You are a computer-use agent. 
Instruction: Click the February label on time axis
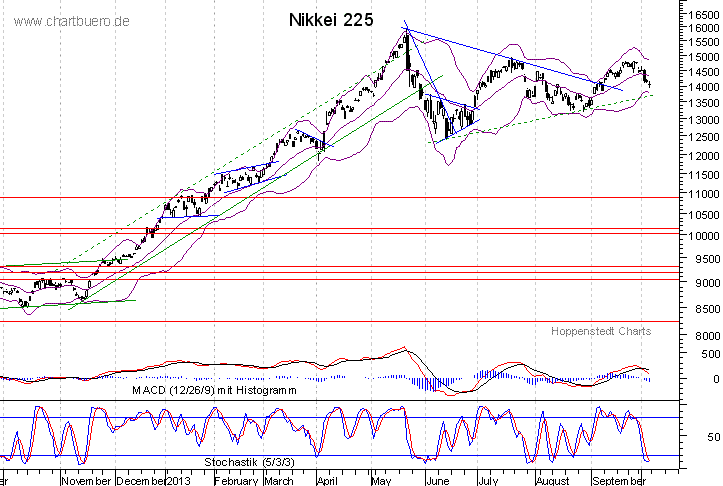(x=237, y=480)
